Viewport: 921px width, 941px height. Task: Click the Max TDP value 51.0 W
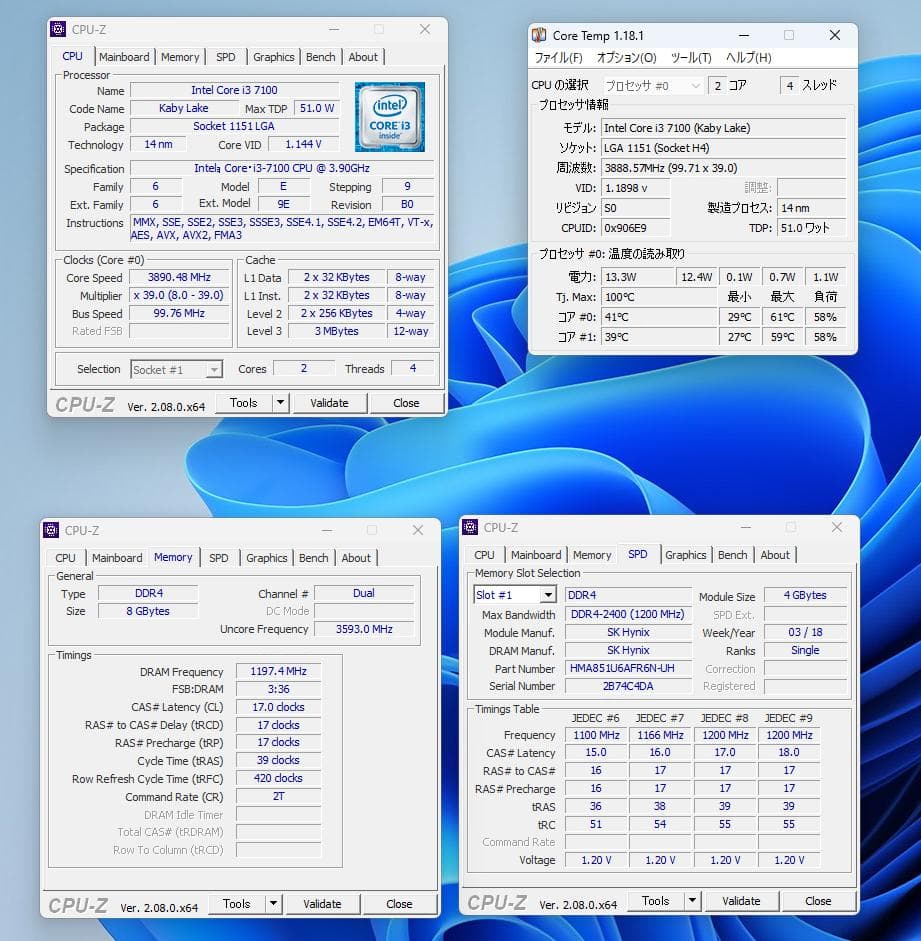pyautogui.click(x=317, y=108)
